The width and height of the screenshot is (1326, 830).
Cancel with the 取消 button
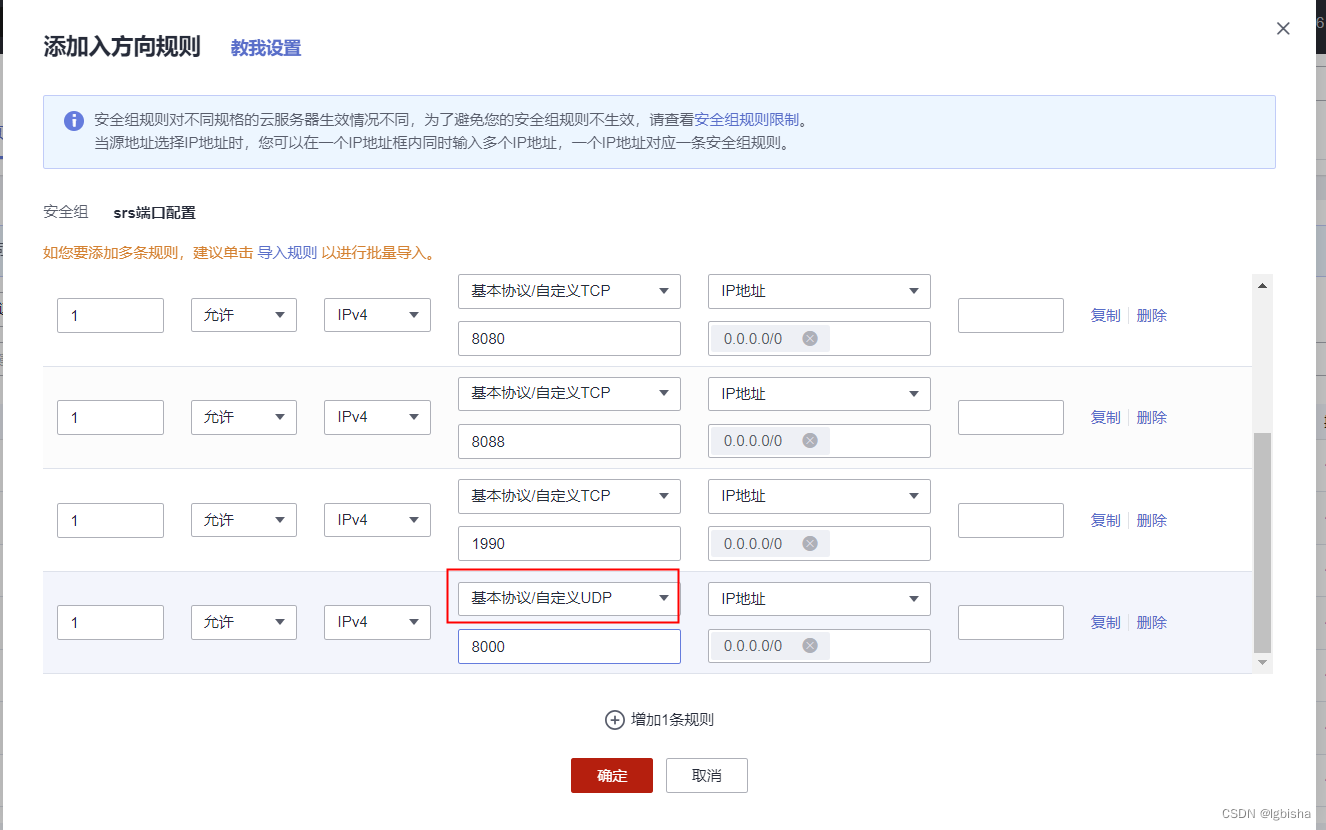coord(707,775)
